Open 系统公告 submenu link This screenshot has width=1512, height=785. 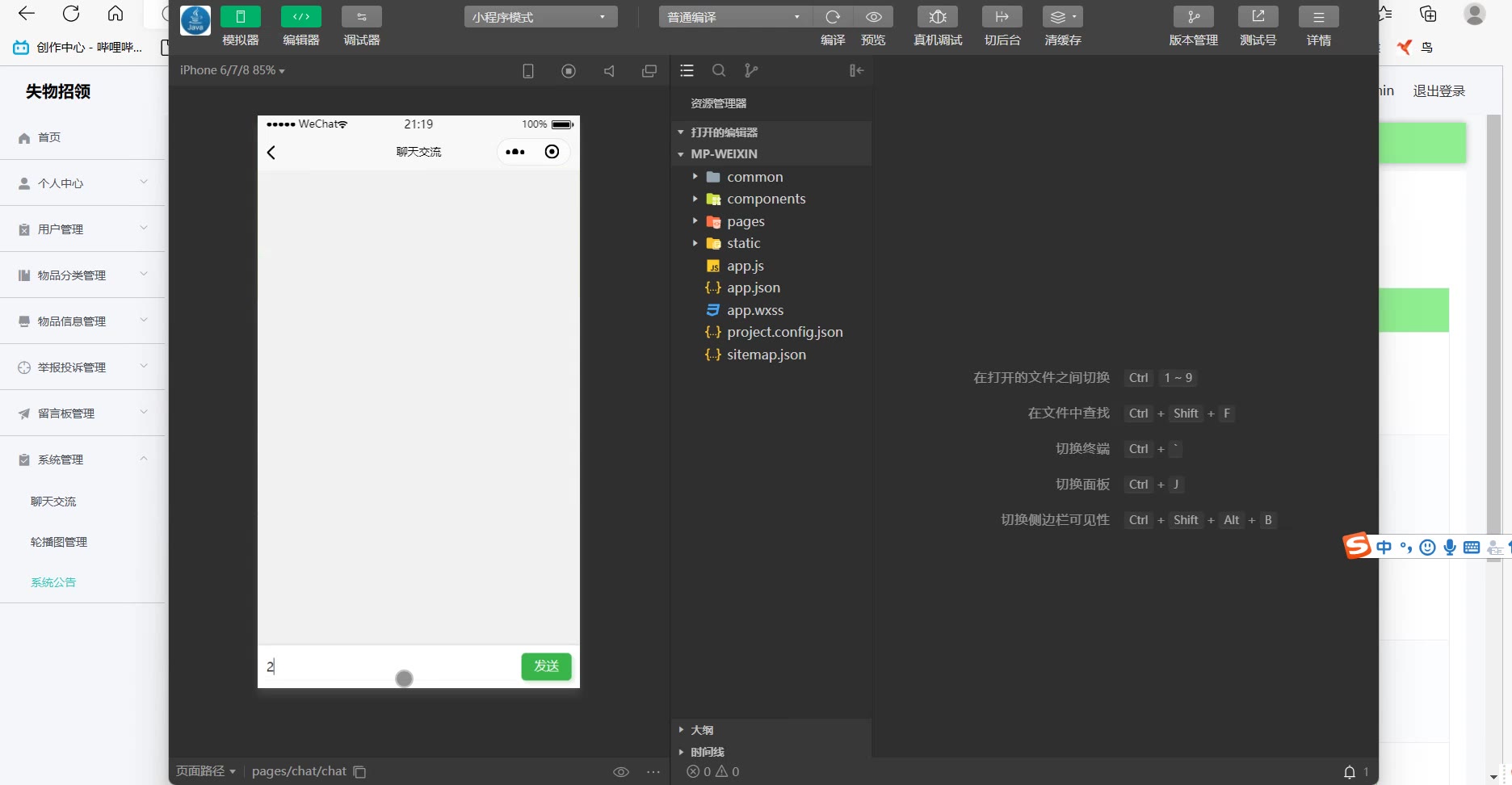point(53,582)
